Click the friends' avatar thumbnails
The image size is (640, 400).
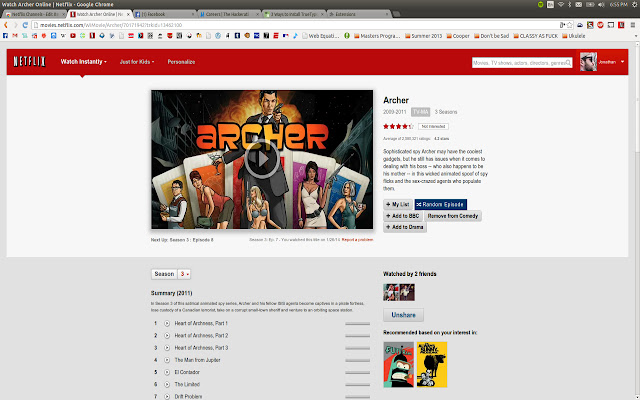click(x=399, y=292)
